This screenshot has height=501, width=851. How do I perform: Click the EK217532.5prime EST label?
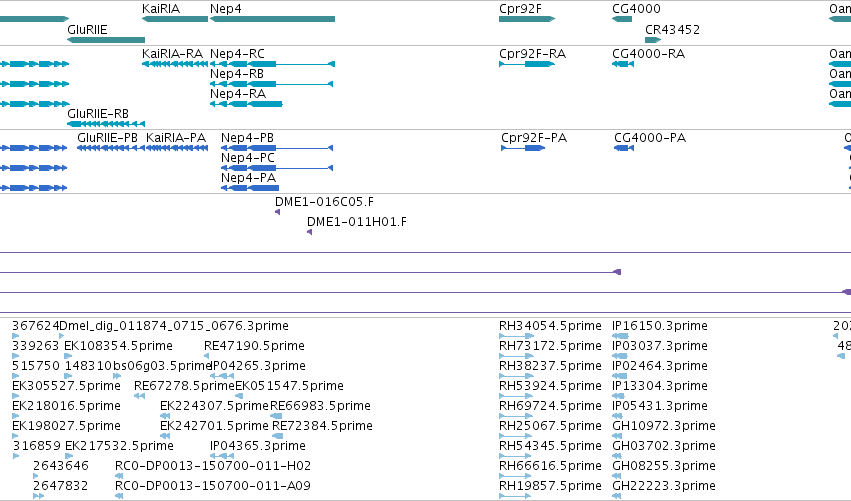119,446
